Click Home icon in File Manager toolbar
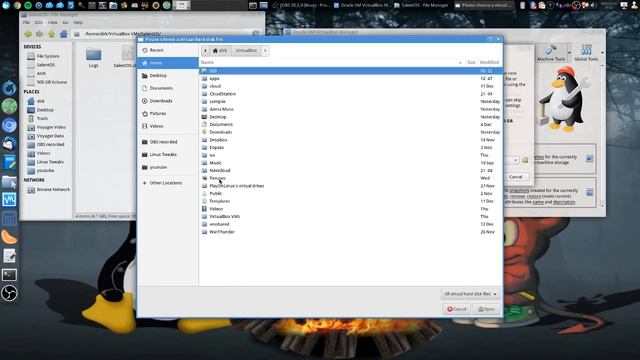The width and height of the screenshot is (640, 360). [63, 34]
